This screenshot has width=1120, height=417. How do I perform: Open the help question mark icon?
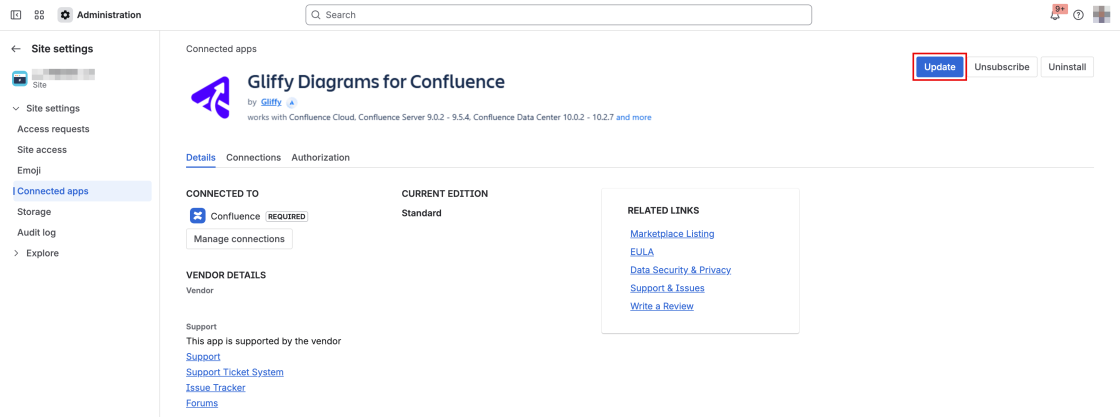(1079, 15)
